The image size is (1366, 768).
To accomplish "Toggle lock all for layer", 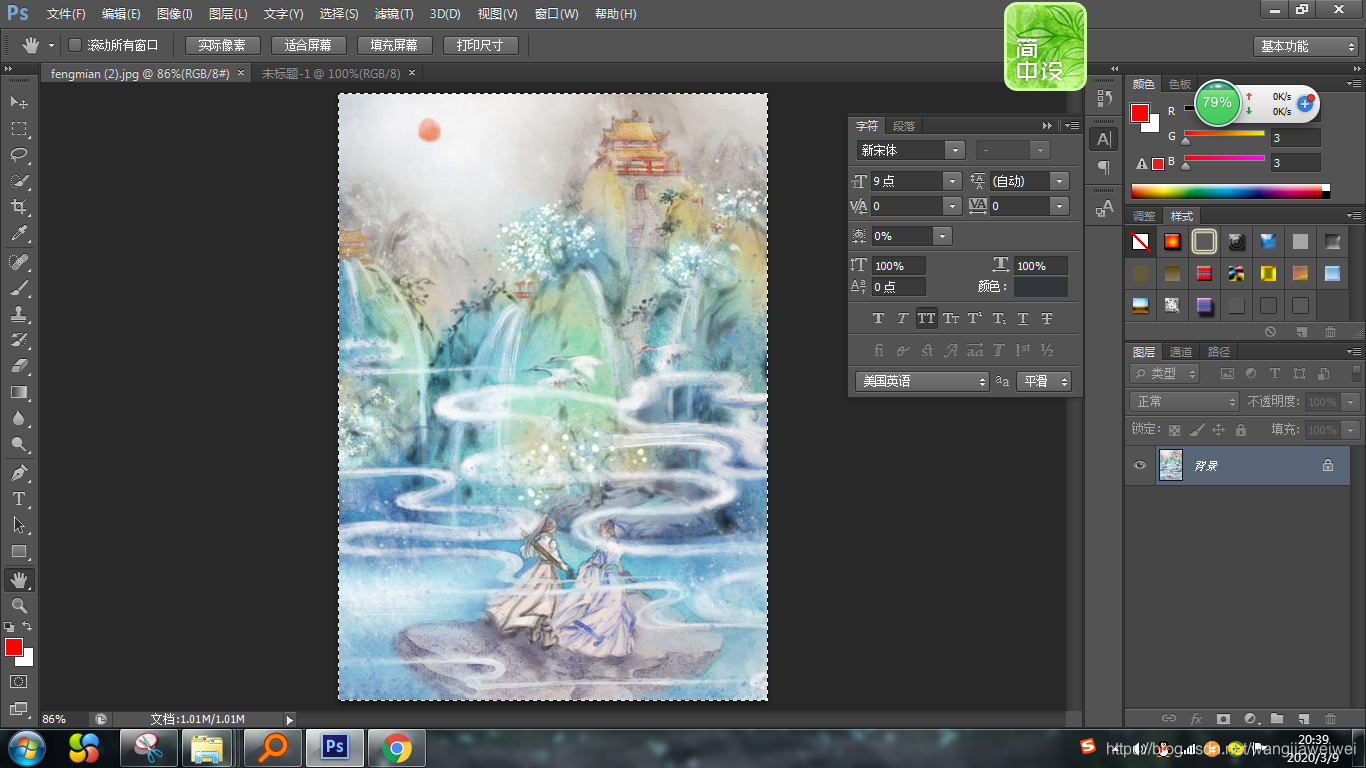I will [1241, 430].
